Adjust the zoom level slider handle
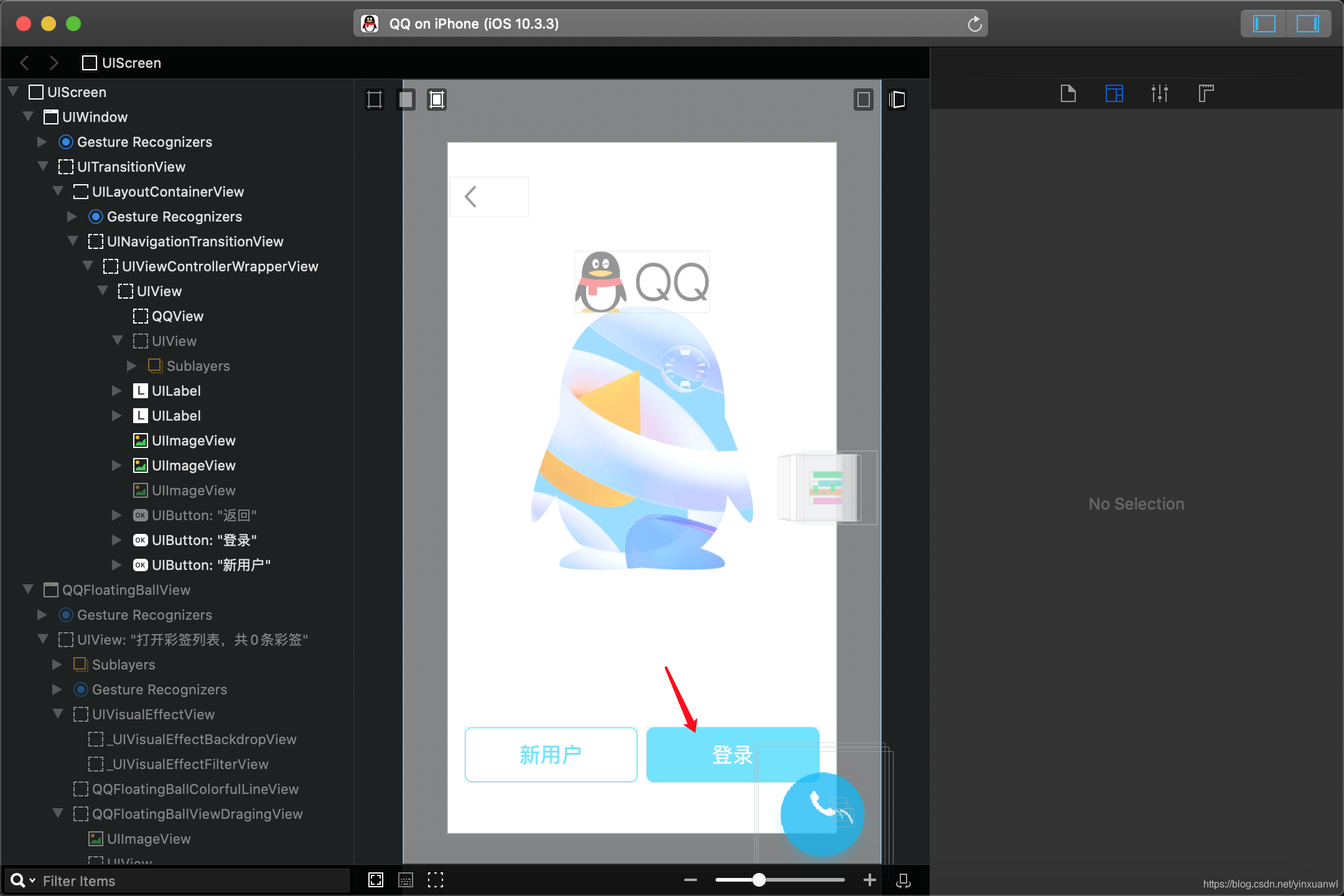 (x=758, y=880)
